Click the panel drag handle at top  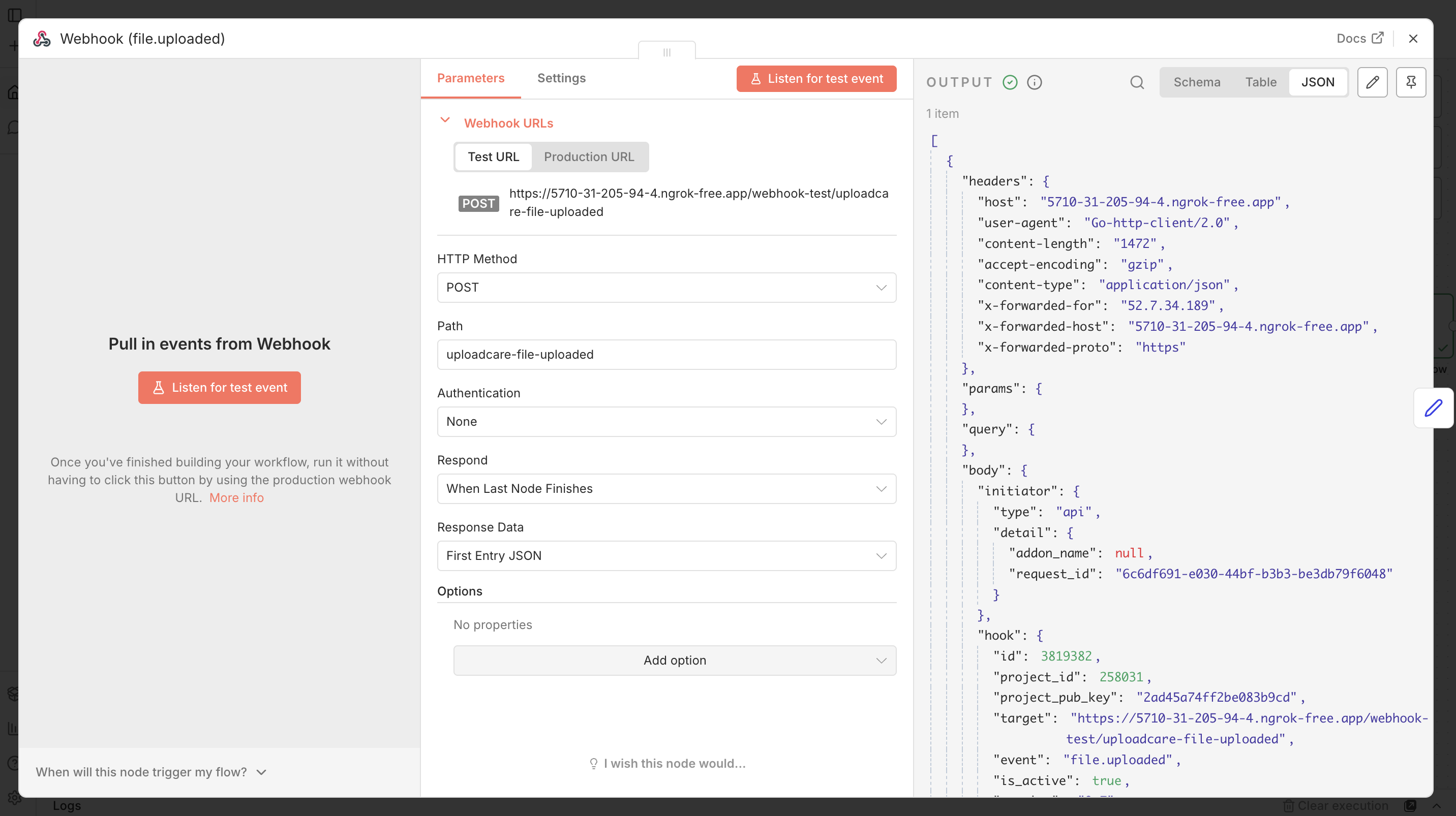(667, 52)
